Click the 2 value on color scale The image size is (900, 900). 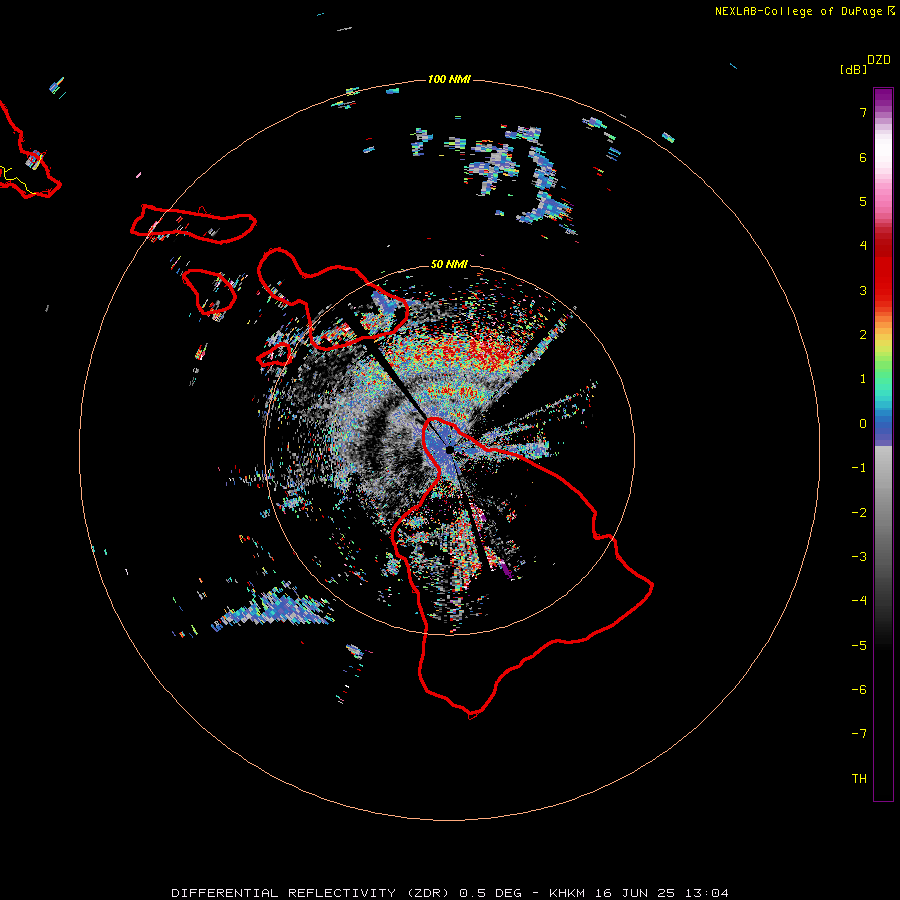[x=863, y=335]
